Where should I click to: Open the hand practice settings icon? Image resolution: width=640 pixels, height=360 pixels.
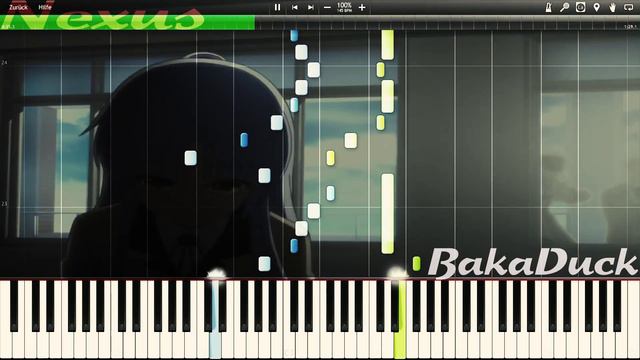(x=612, y=7)
